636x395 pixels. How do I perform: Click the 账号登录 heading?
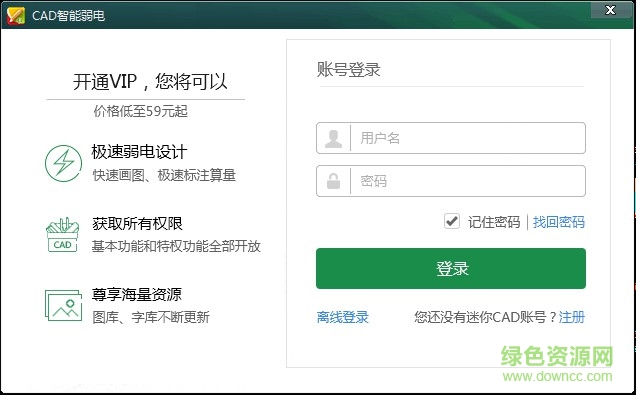click(x=348, y=69)
